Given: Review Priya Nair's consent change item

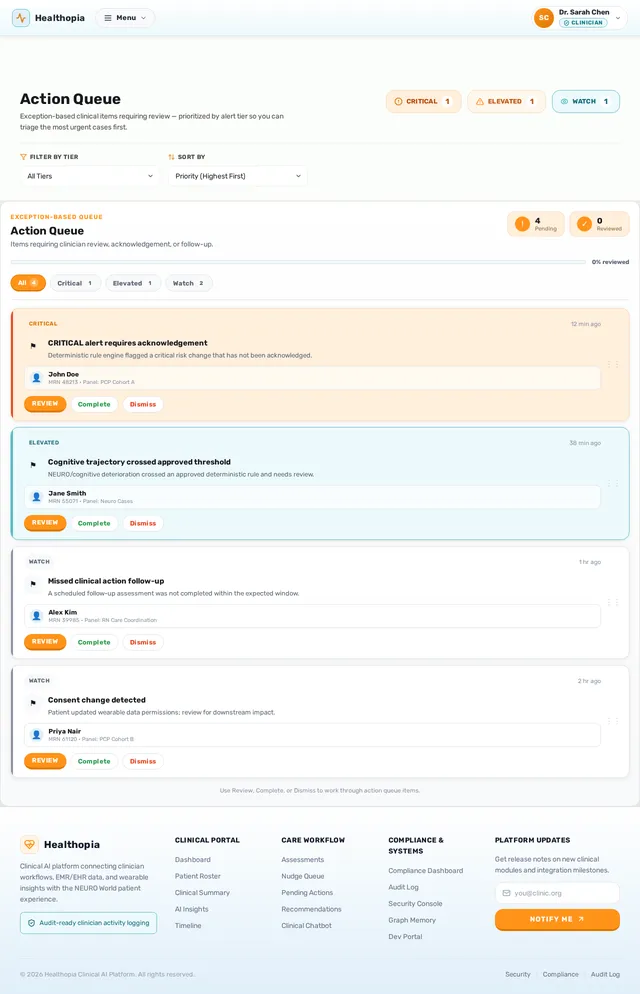Looking at the screenshot, I should pos(45,761).
